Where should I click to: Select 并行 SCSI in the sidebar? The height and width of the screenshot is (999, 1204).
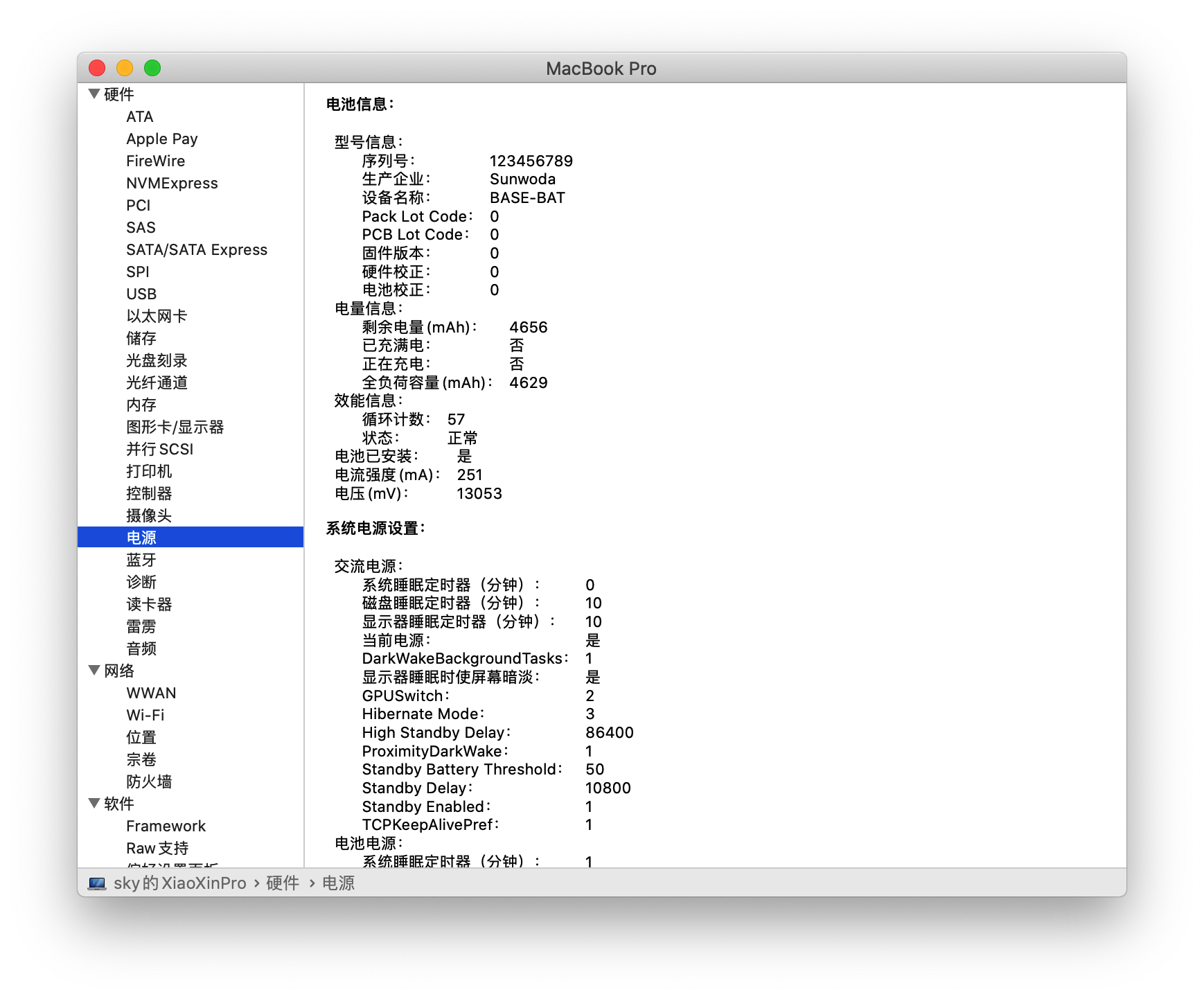pyautogui.click(x=160, y=449)
